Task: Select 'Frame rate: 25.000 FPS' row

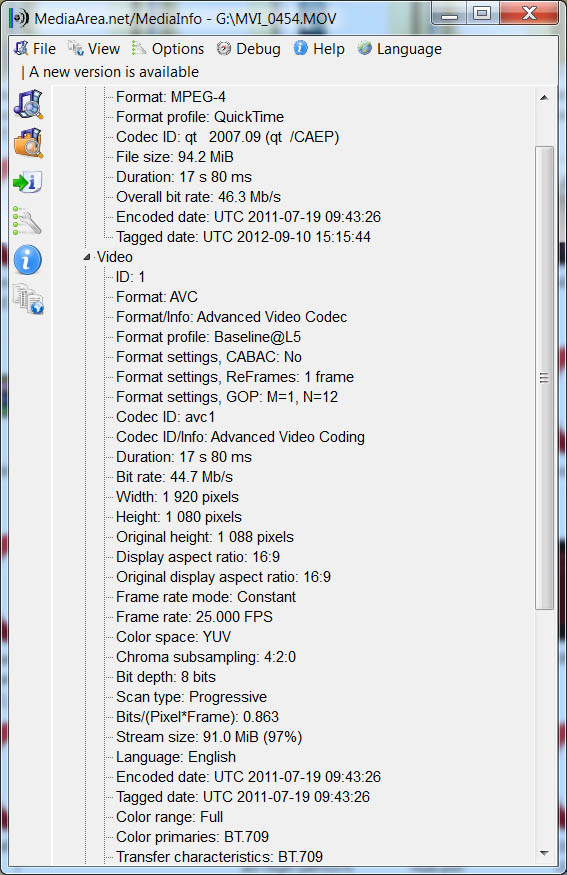Action: click(194, 617)
